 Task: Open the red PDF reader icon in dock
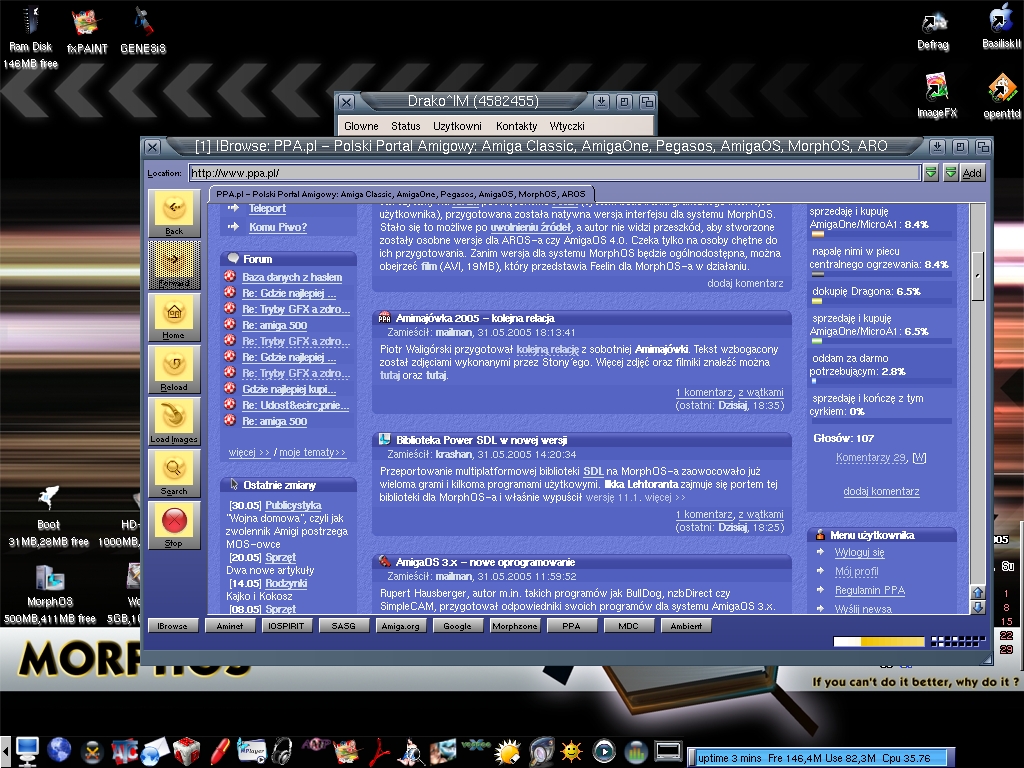tap(381, 751)
